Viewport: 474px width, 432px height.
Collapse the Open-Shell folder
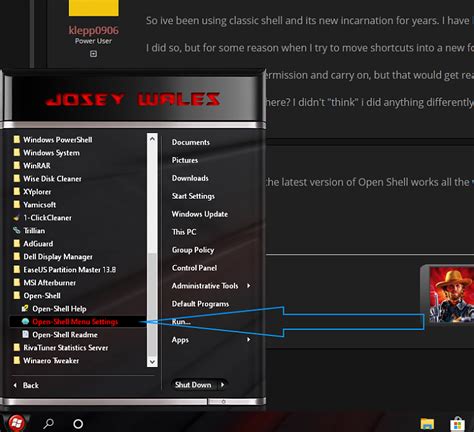[37, 296]
